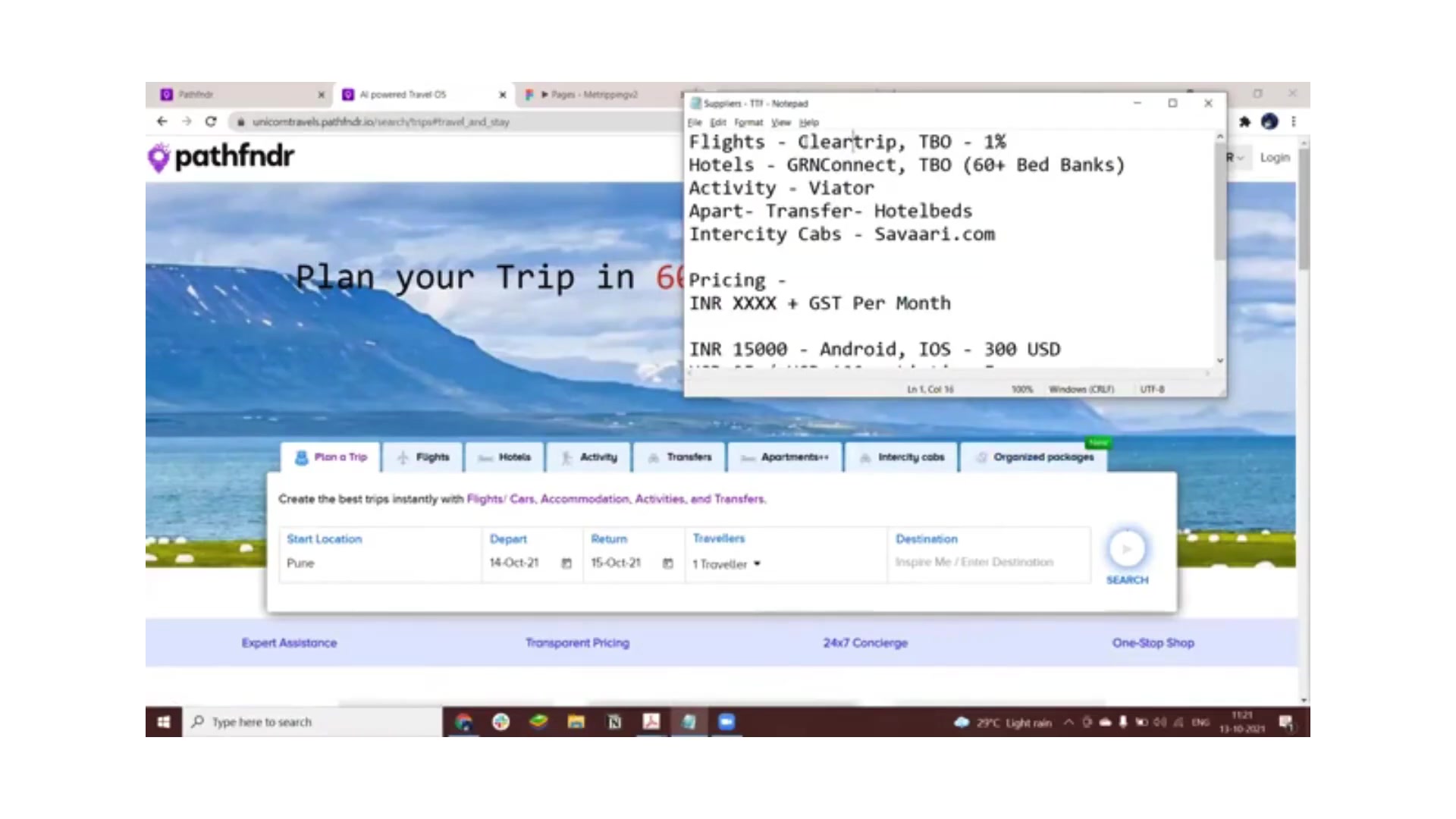This screenshot has width=1456, height=819.
Task: Select the Apartments++ tab
Action: tap(785, 457)
